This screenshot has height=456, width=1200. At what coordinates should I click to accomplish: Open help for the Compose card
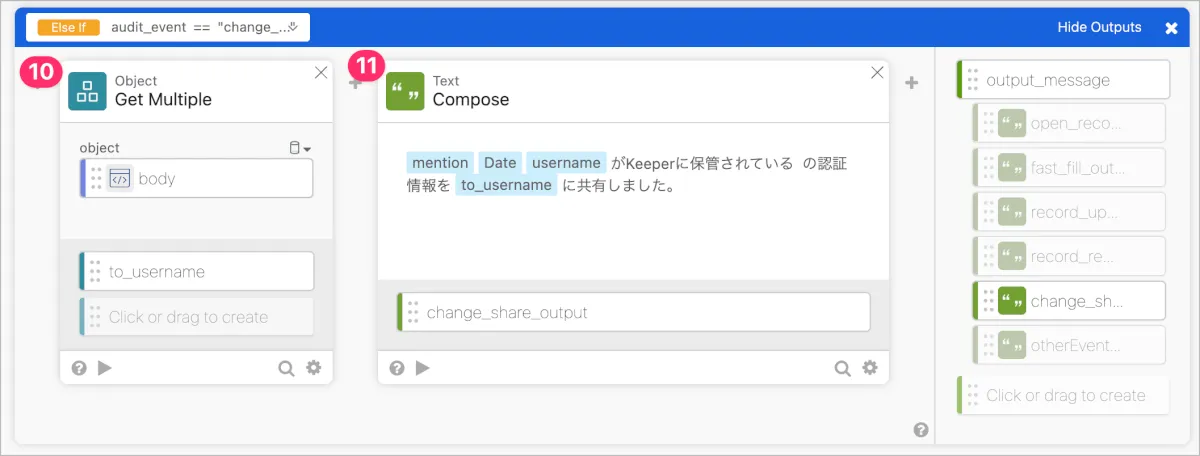tap(397, 368)
